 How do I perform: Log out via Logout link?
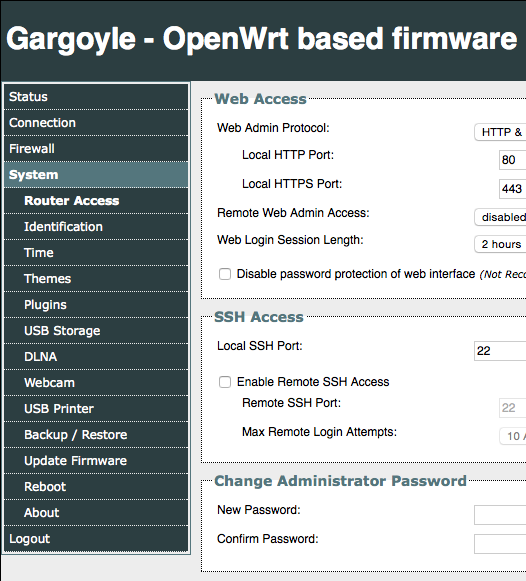tap(96, 538)
